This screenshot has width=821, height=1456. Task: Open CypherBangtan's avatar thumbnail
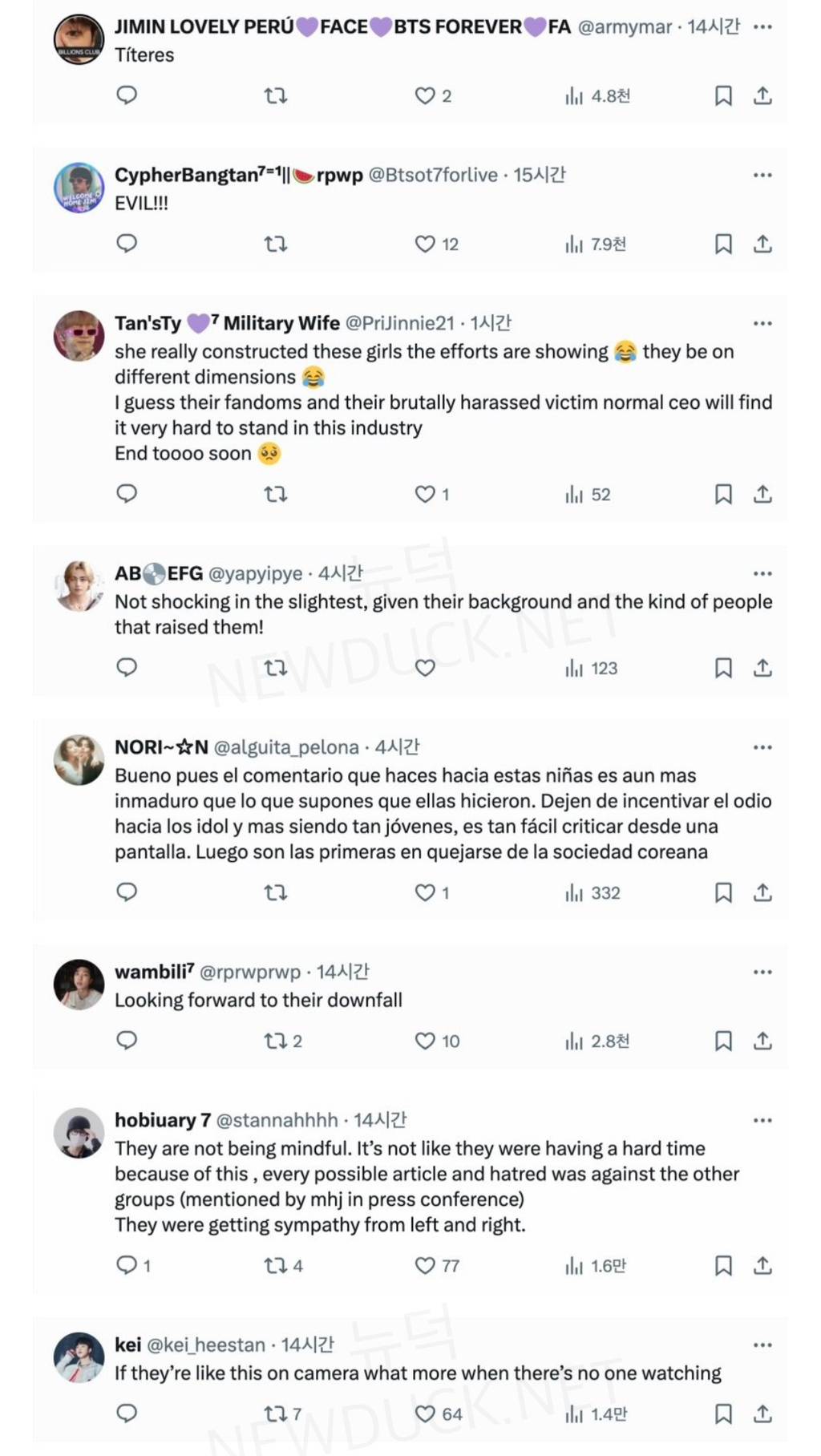coord(78,185)
